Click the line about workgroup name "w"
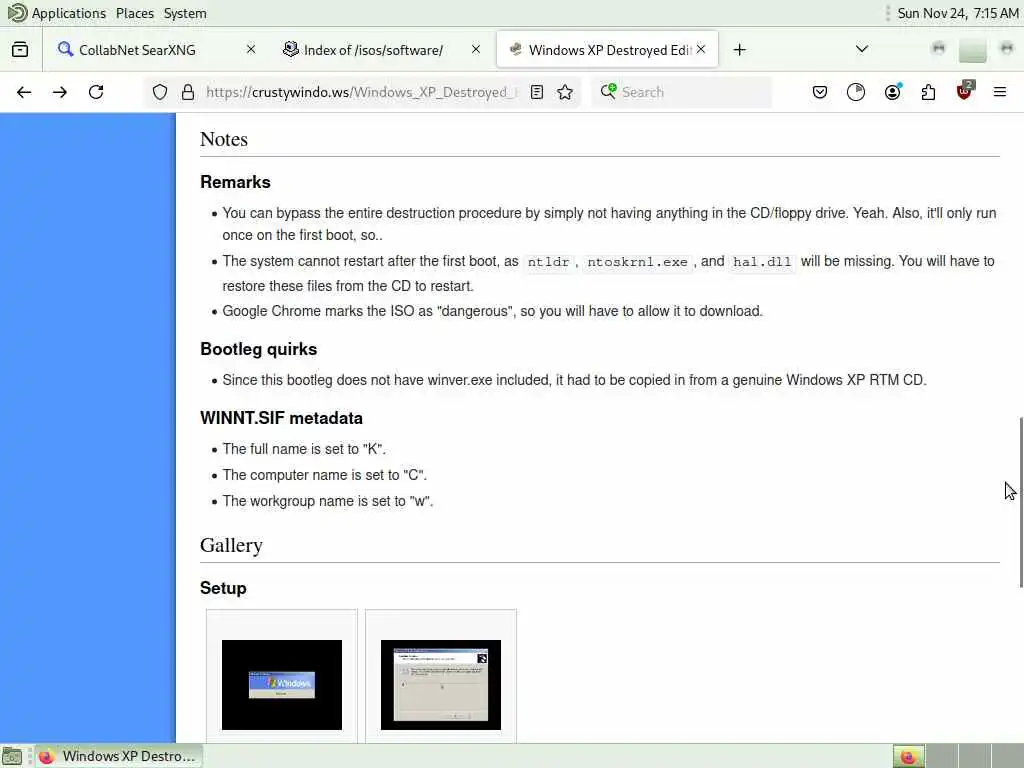 point(328,502)
